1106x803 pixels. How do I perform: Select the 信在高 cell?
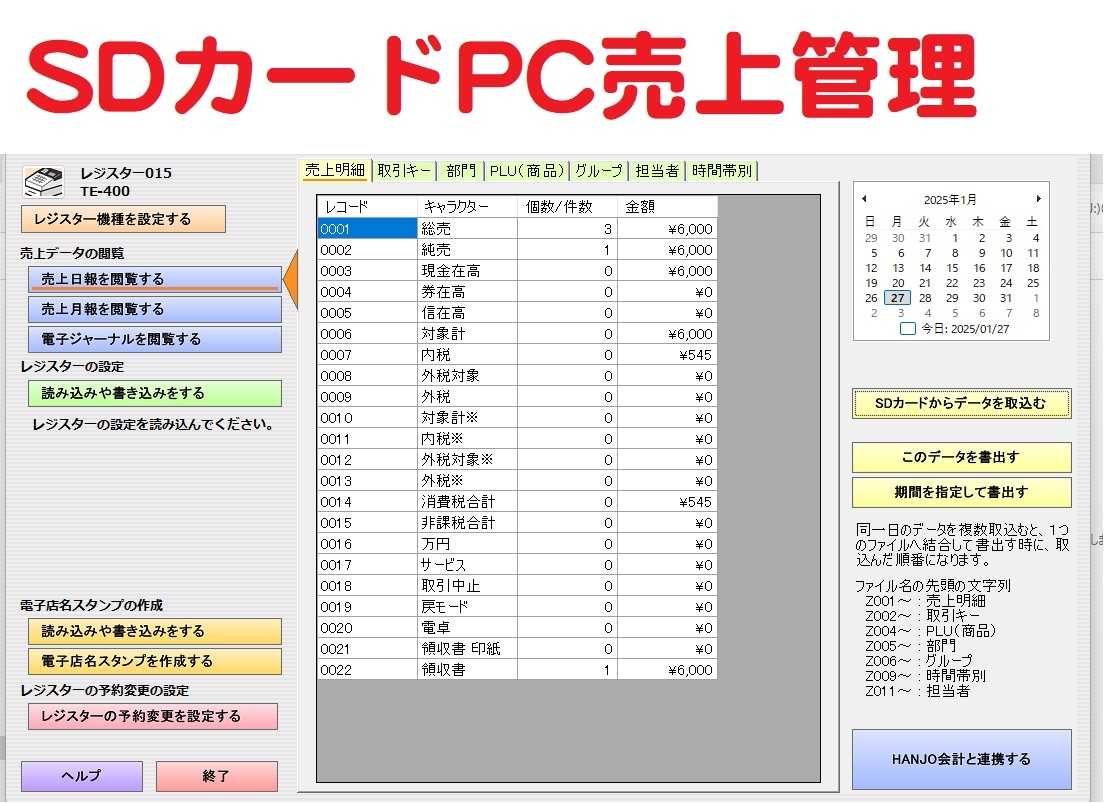468,313
